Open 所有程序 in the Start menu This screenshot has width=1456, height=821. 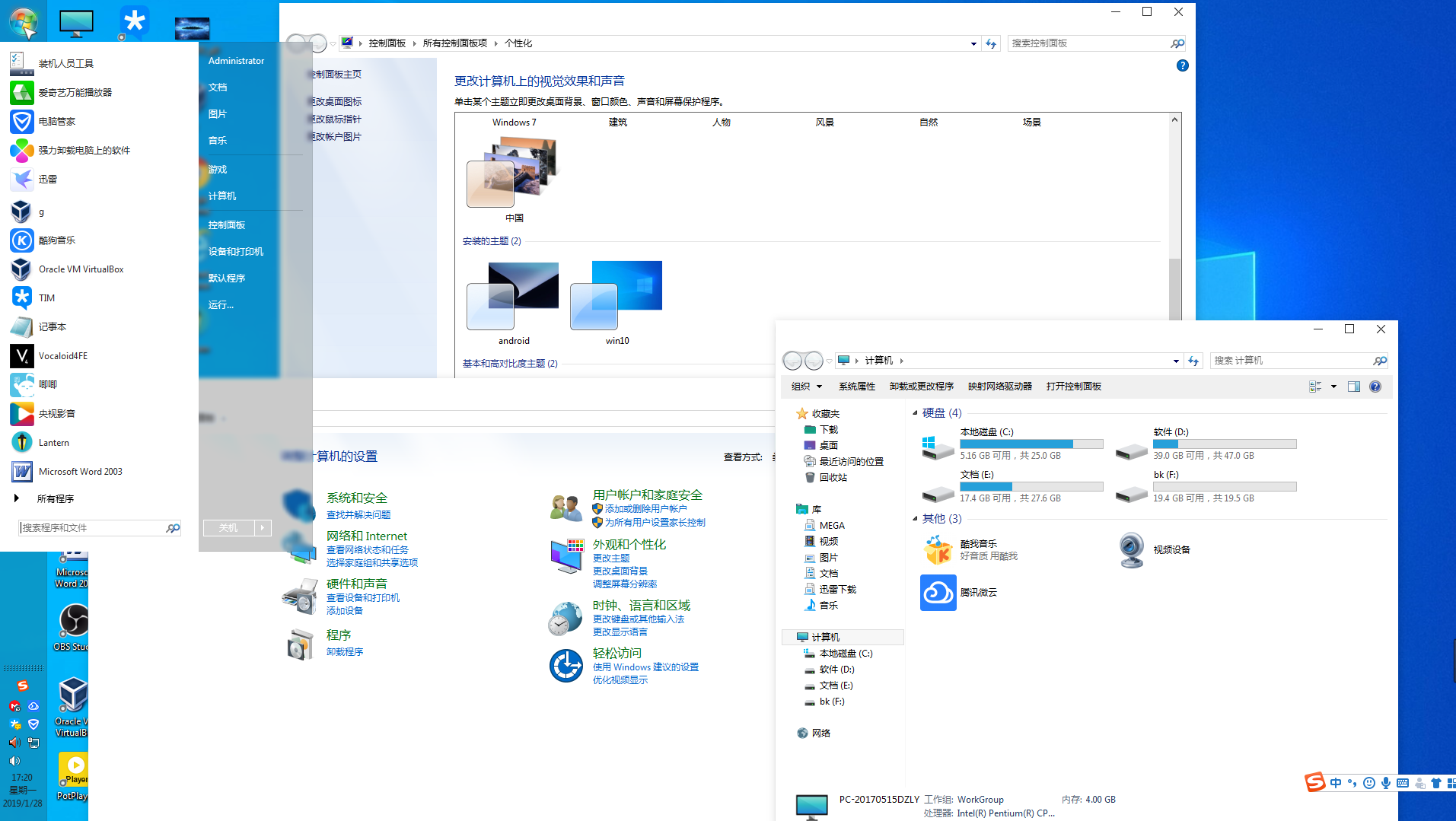(56, 498)
